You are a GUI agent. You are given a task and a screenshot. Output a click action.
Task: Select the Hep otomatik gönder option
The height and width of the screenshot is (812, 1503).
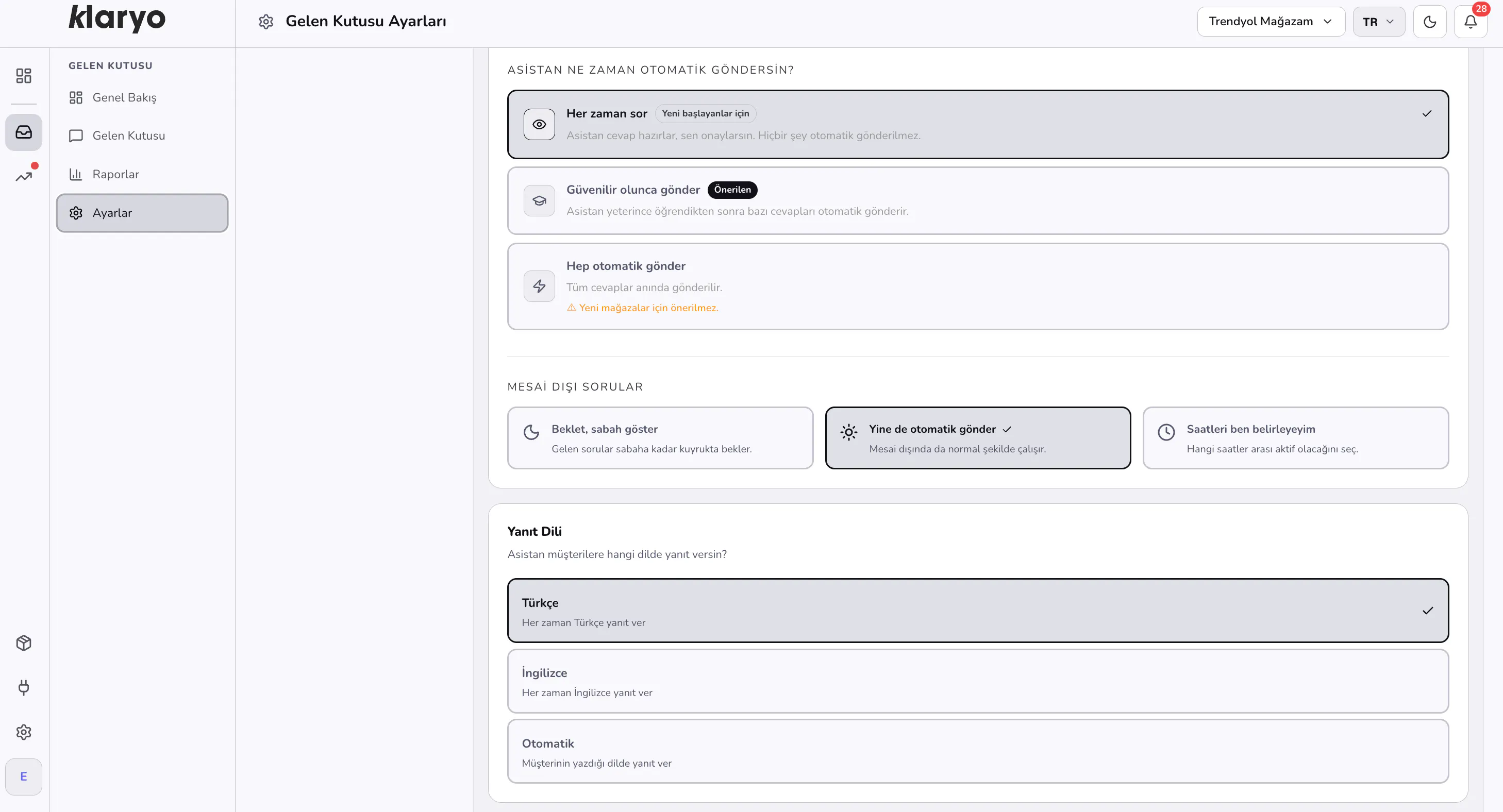[x=978, y=286]
